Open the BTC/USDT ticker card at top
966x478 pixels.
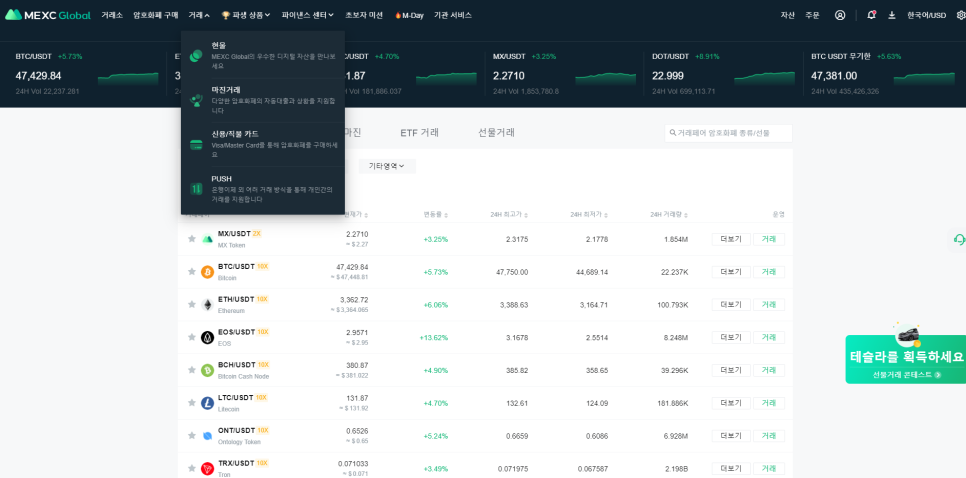tap(87, 75)
